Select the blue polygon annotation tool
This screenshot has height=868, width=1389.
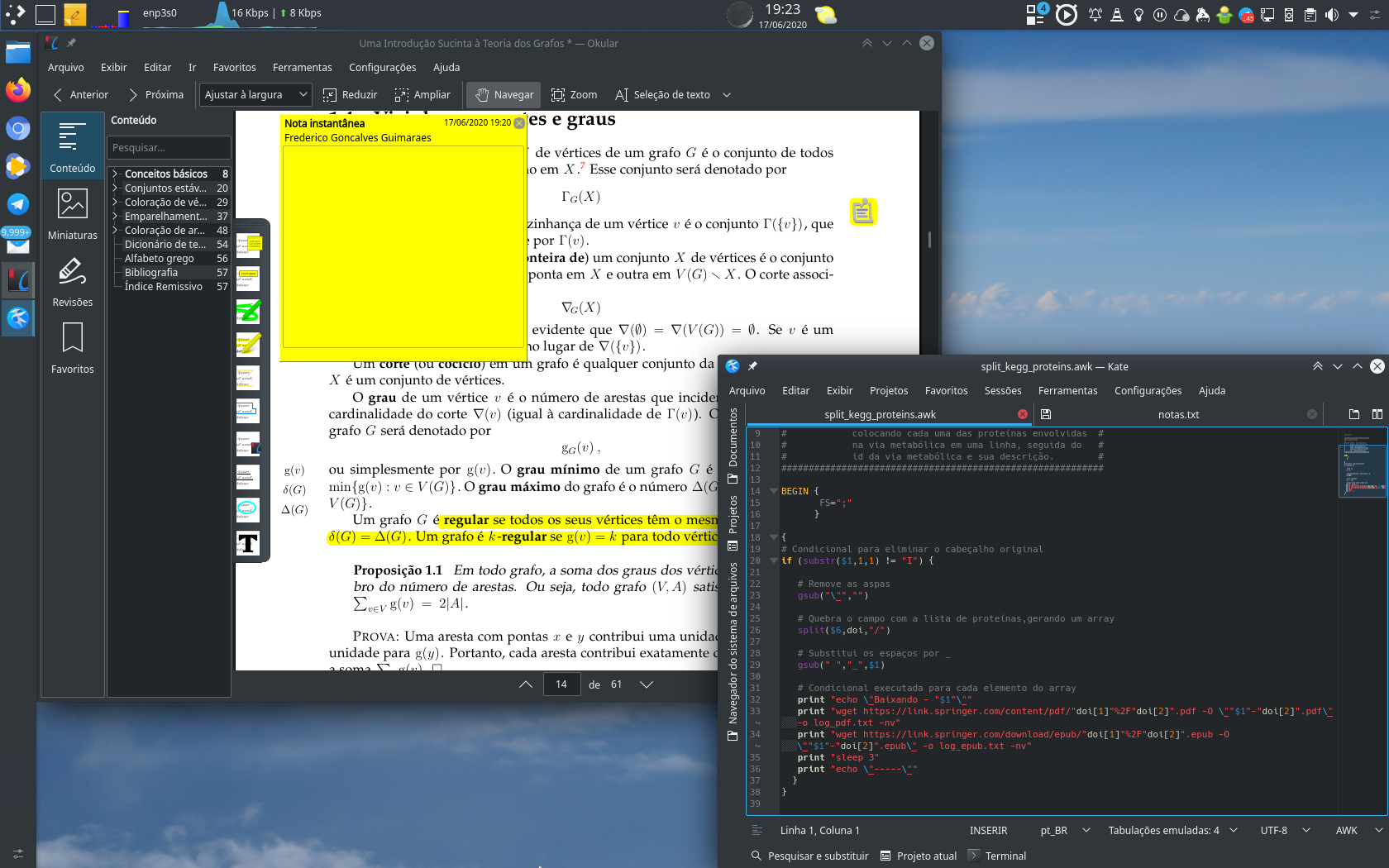point(248,411)
